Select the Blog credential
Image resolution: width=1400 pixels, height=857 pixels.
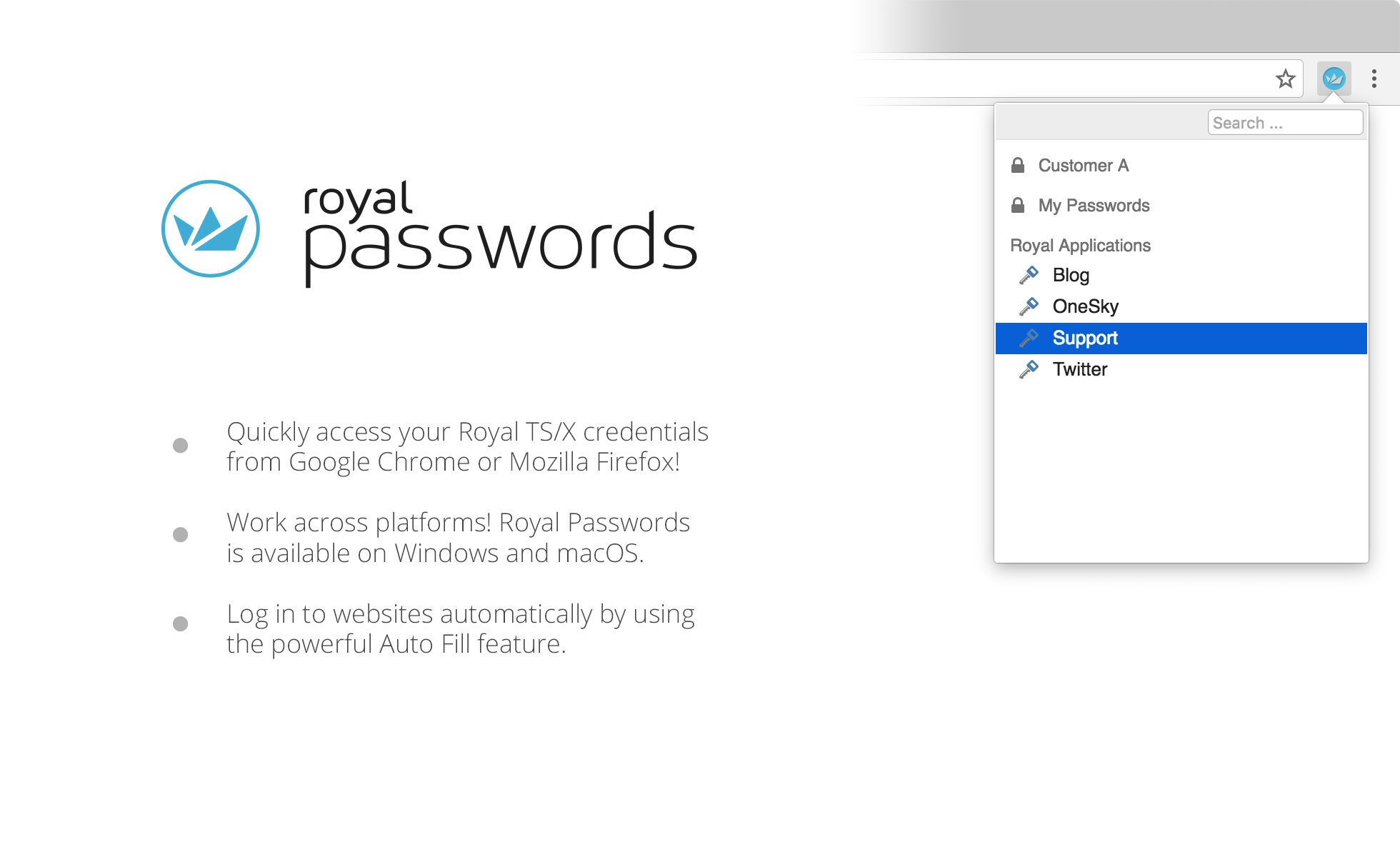click(1071, 275)
